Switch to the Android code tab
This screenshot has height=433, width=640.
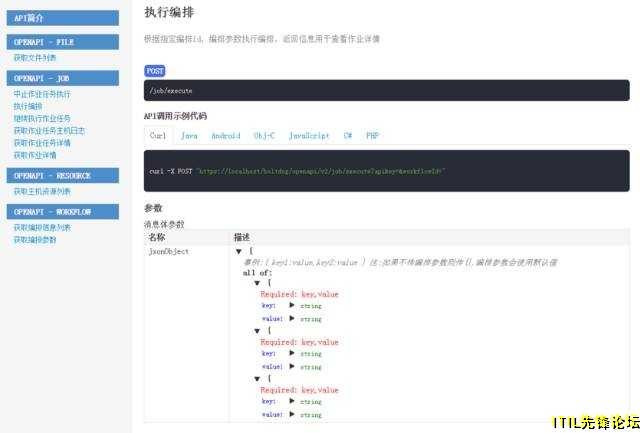coord(226,135)
